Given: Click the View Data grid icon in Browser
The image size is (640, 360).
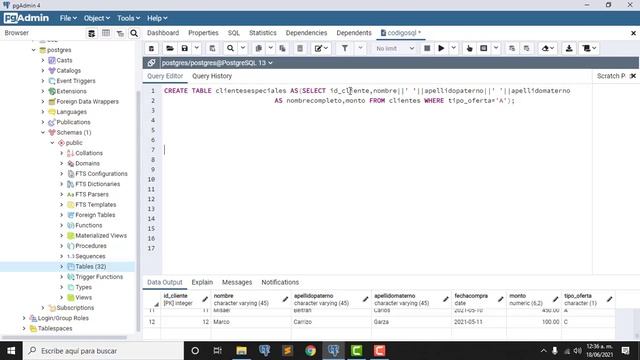Looking at the screenshot, I should coord(106,33).
